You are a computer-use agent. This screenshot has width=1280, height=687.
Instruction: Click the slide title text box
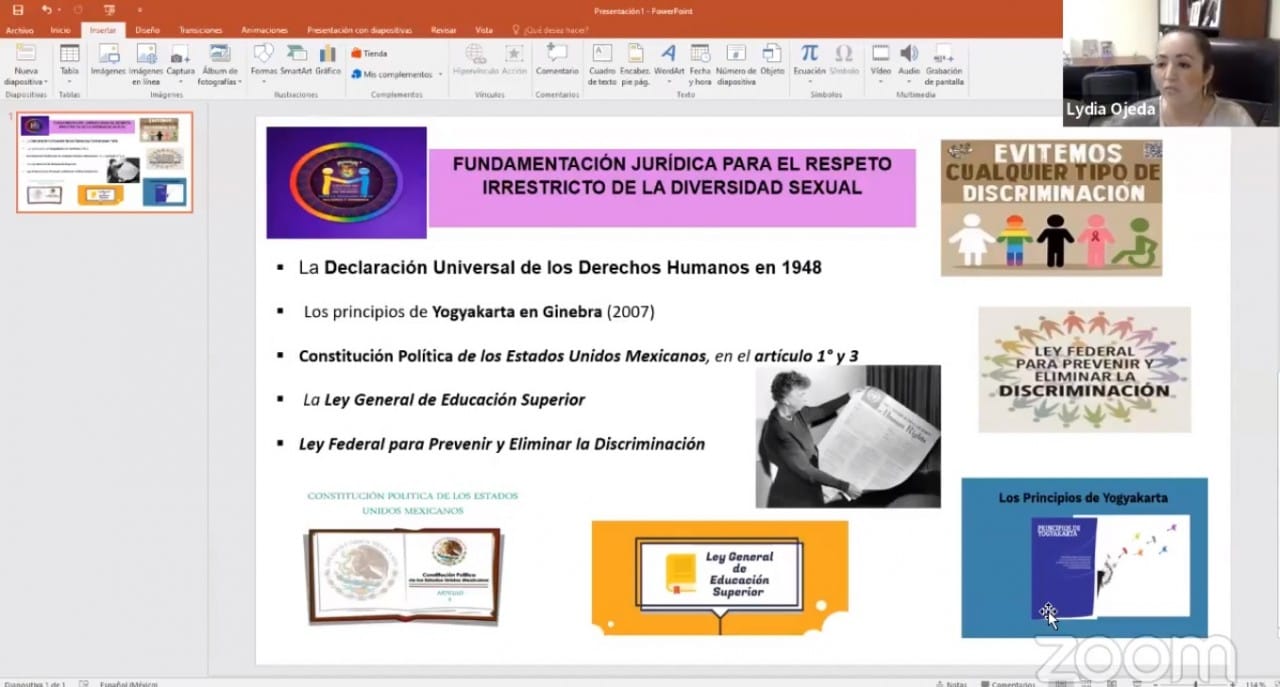point(672,187)
